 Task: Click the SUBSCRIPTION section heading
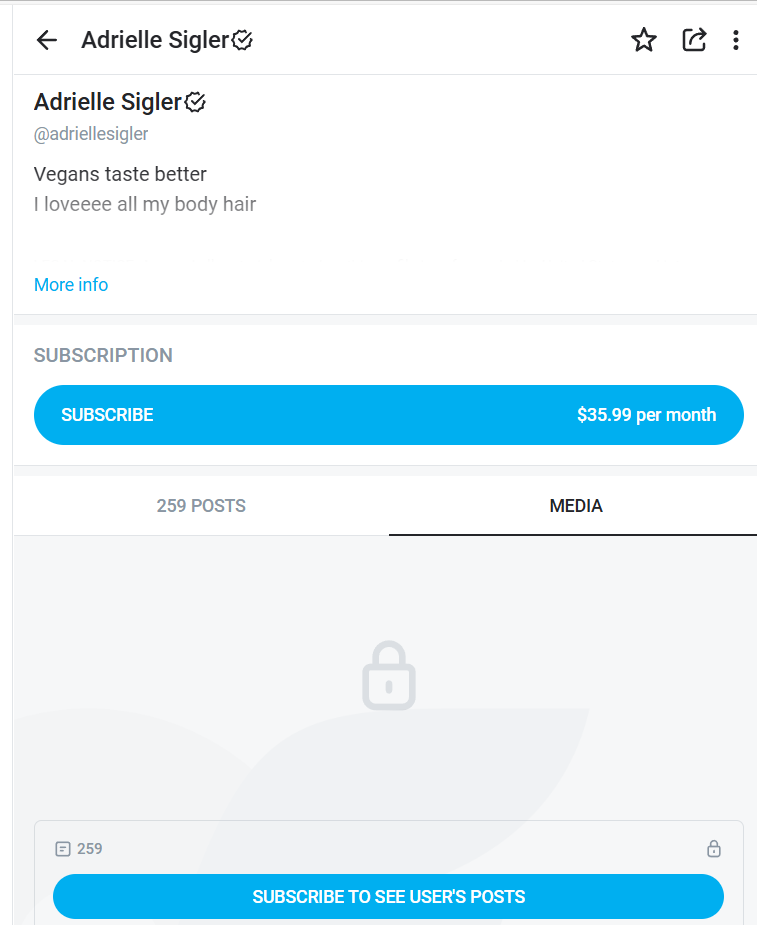coord(103,355)
